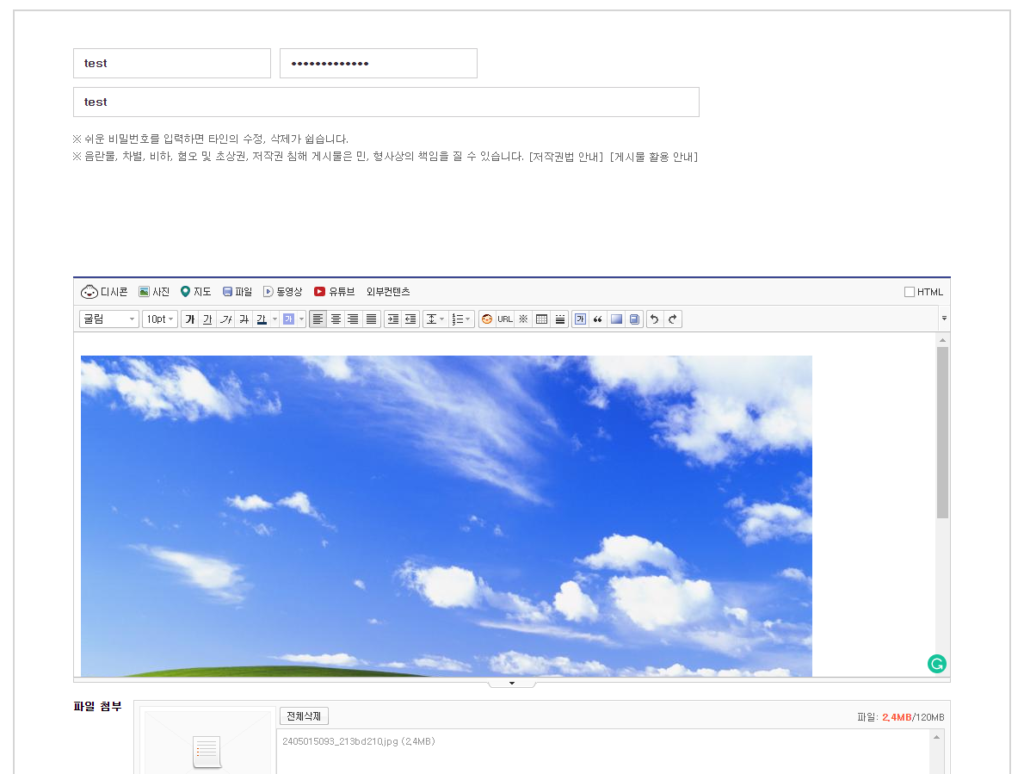Viewport: 1024px width, 774px height.
Task: Undo the last edit
Action: (x=654, y=319)
